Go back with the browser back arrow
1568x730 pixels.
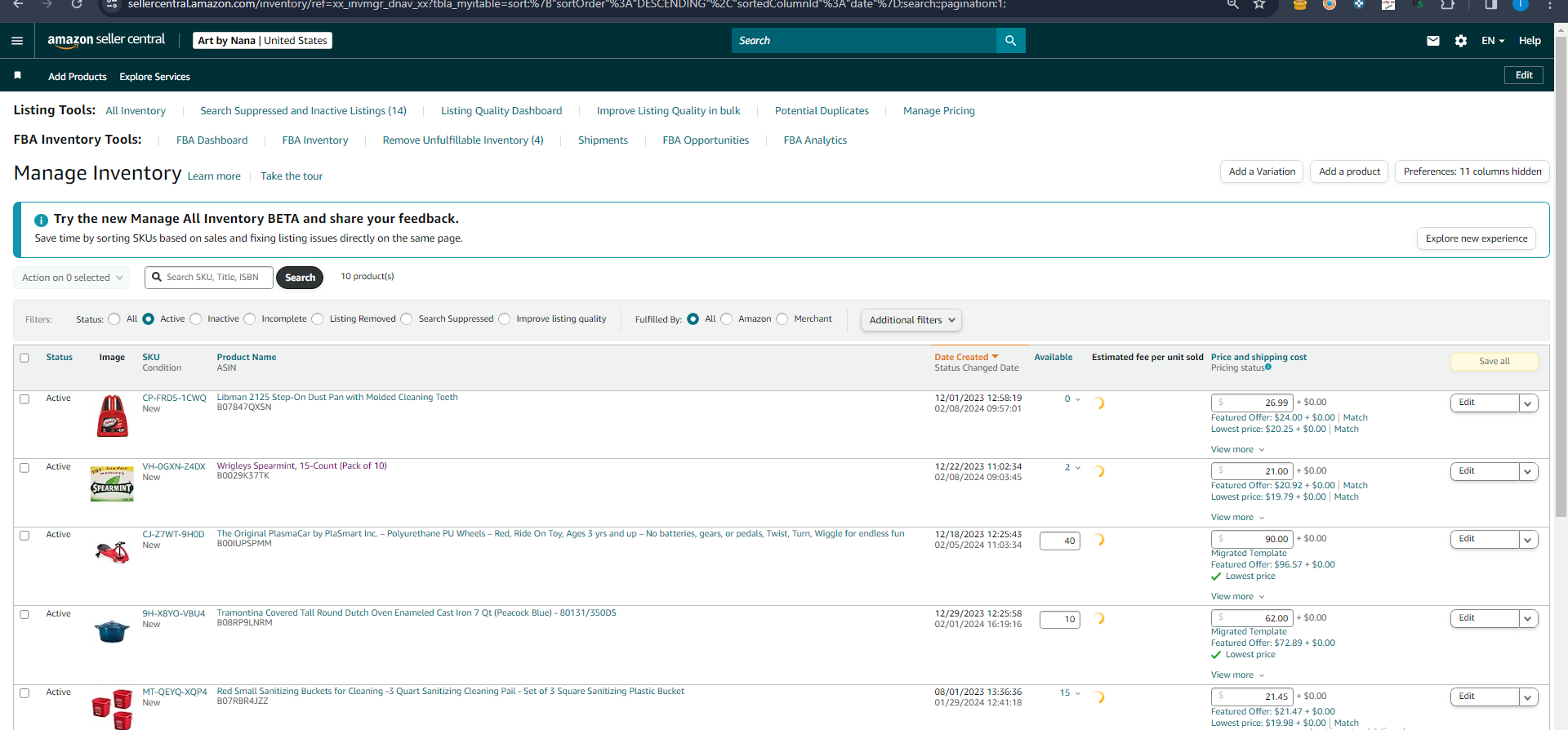pos(18,4)
